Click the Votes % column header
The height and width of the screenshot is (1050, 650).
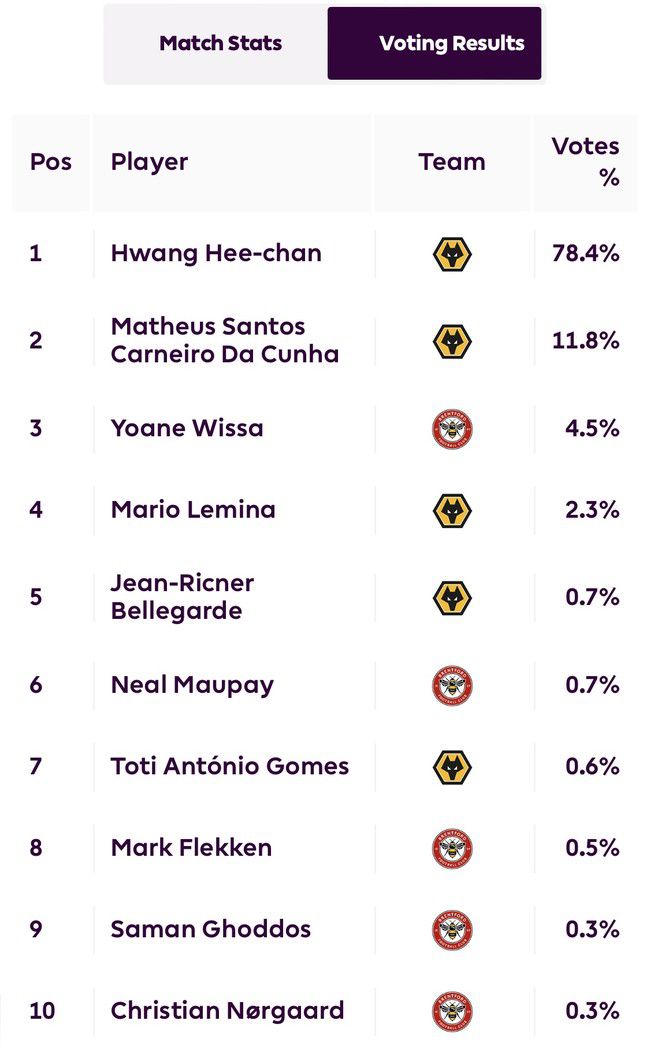[x=586, y=162]
